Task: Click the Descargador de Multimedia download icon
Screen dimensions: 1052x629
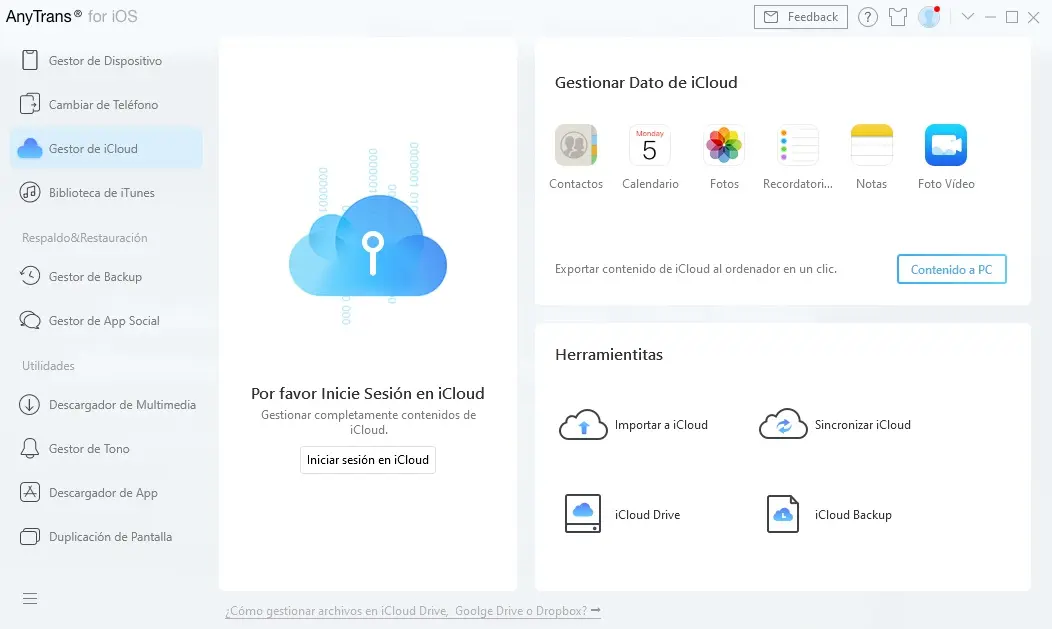Action: click(30, 405)
